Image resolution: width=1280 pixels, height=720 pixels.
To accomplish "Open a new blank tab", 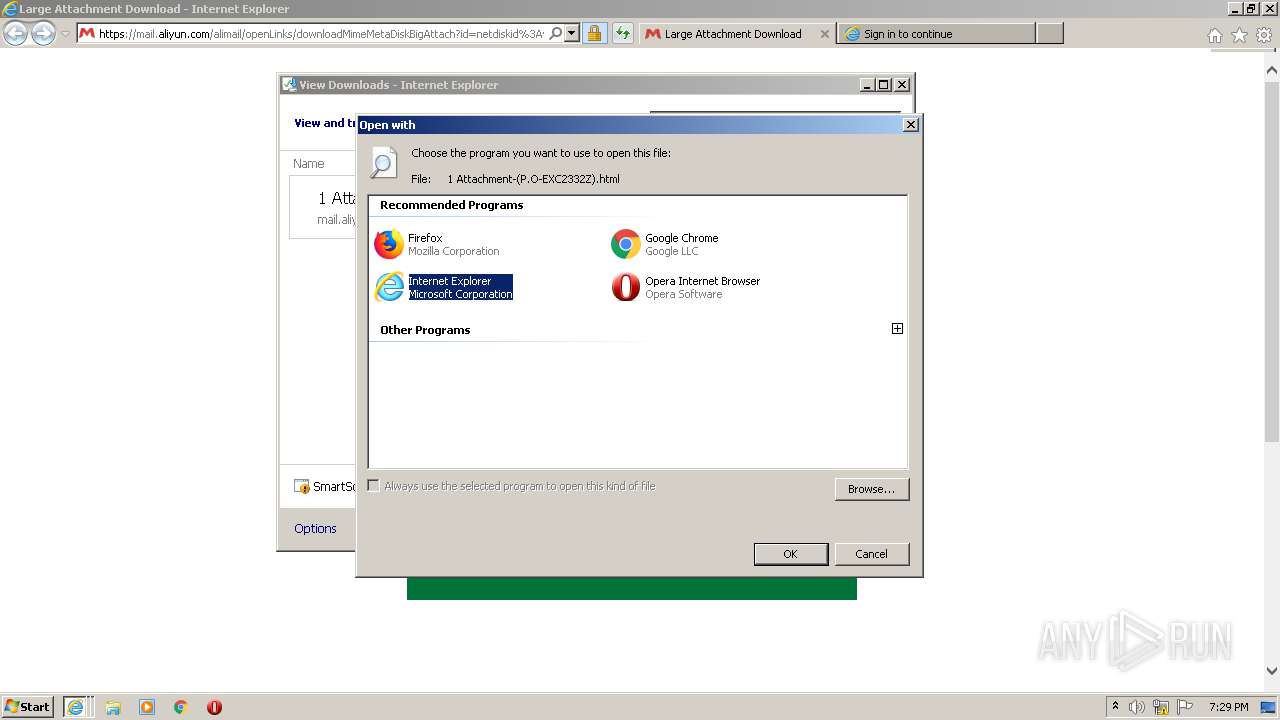I will [x=1050, y=34].
